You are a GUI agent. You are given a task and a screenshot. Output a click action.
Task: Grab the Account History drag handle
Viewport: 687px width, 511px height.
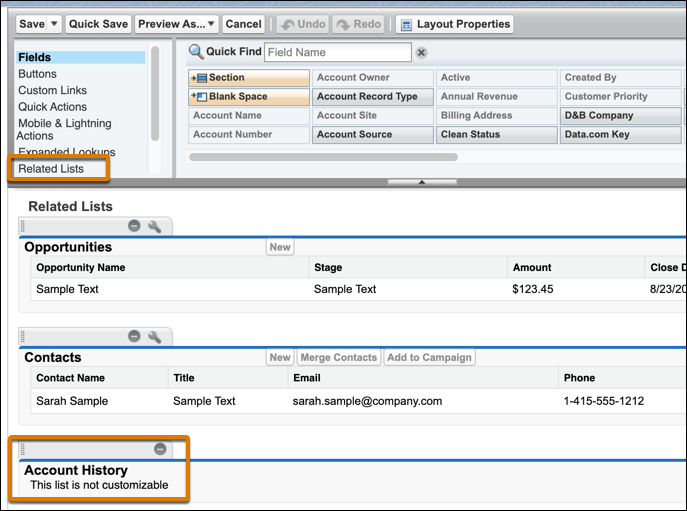pos(23,449)
